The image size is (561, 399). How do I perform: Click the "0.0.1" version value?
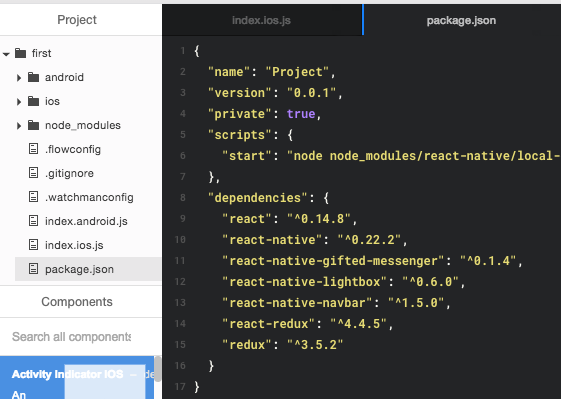click(x=311, y=93)
